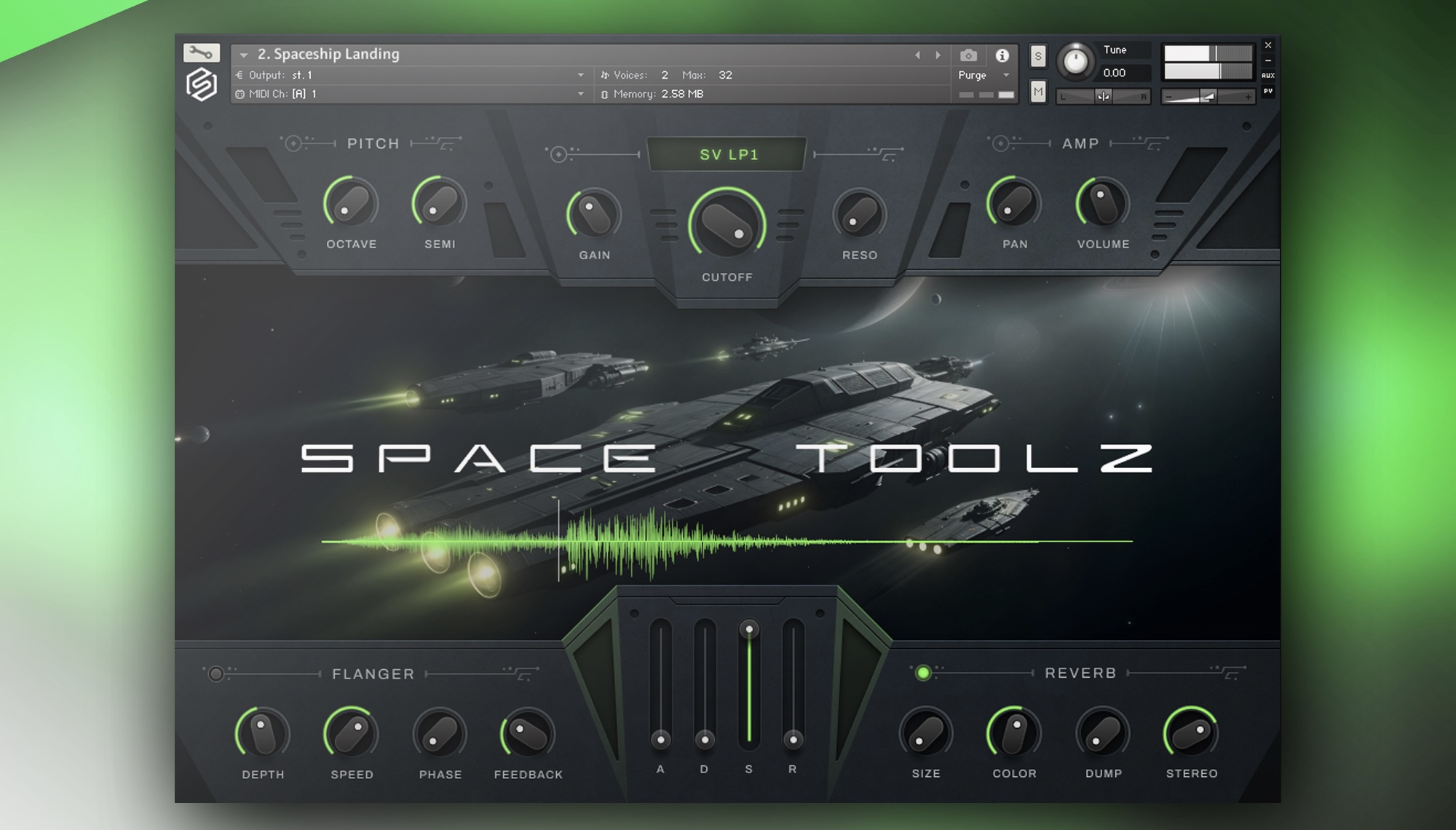This screenshot has width=1456, height=830.
Task: Click the L-R pan slider handle
Action: point(1104,97)
